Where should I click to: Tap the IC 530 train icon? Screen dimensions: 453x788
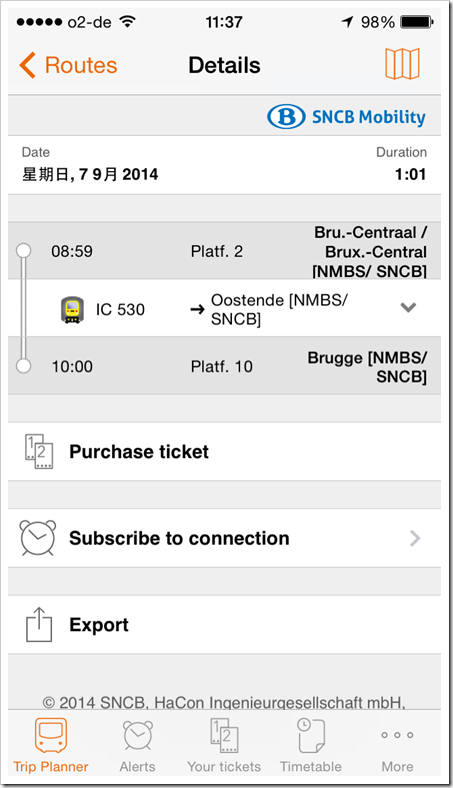(72, 310)
